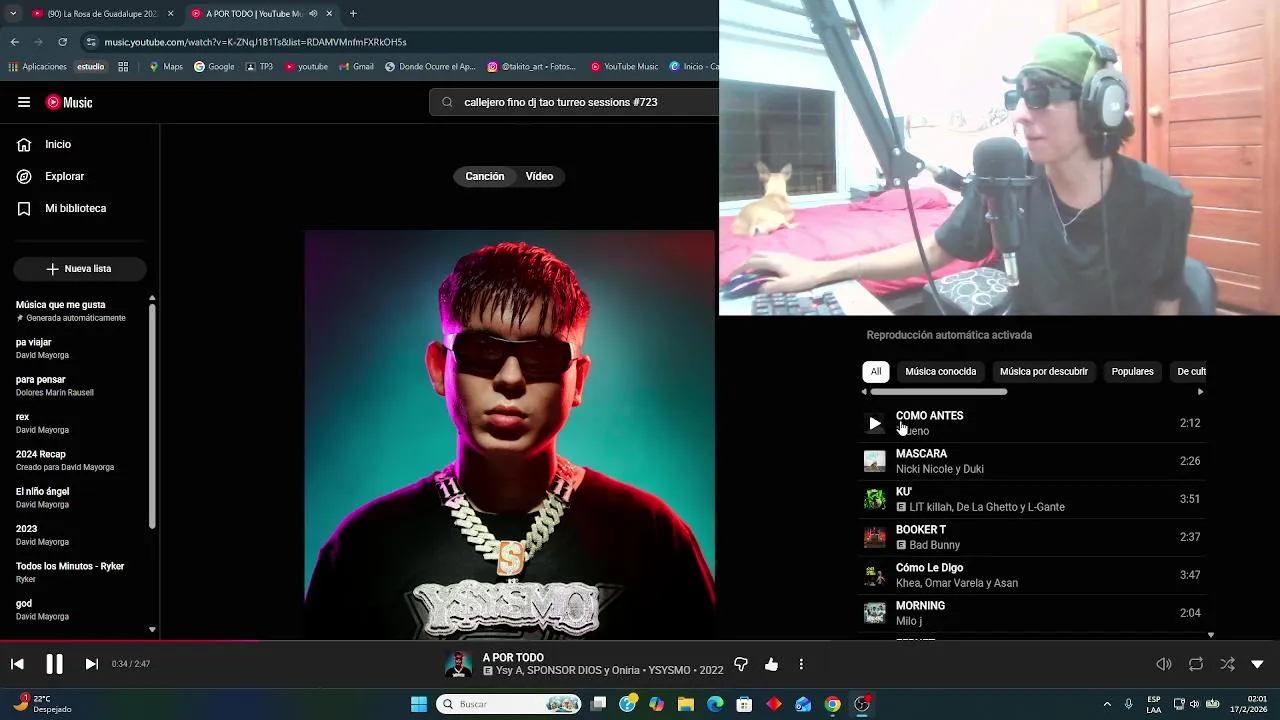Click the MORNING song thumbnail
1280x720 pixels.
[875, 613]
